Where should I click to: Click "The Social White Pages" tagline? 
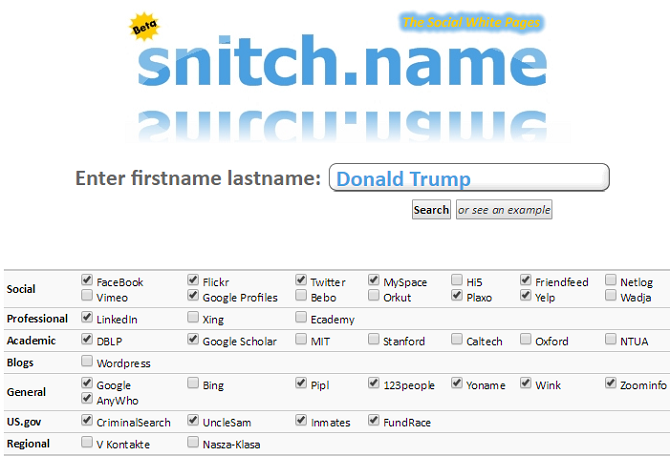coord(471,22)
